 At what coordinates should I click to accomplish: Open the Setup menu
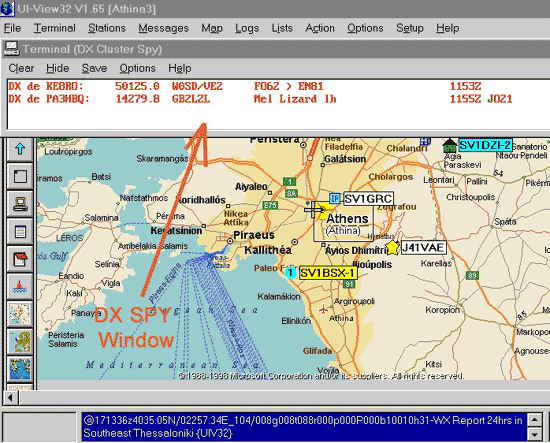coord(410,28)
